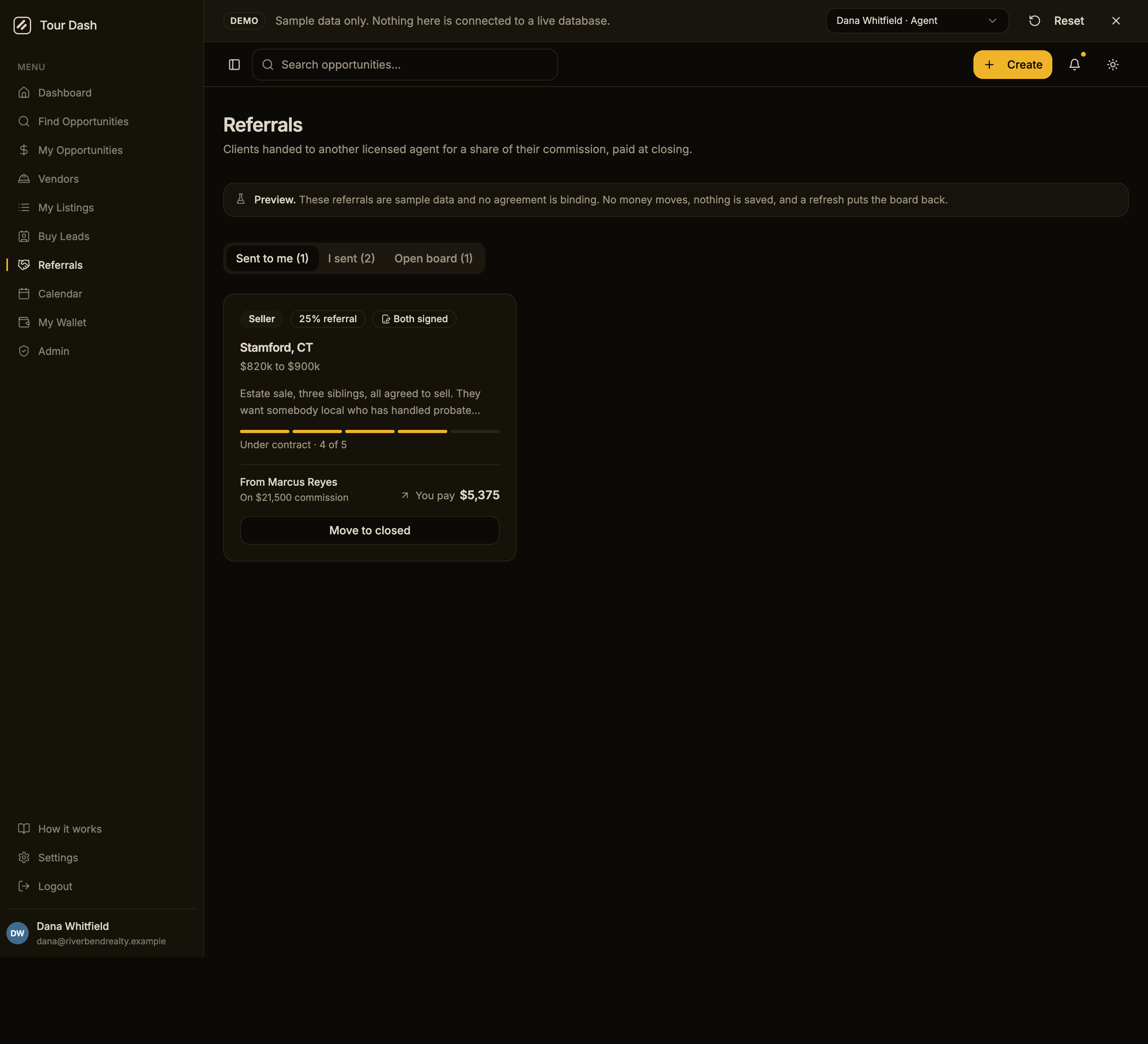1148x1044 pixels.
Task: Collapse the sidebar with the panel icon
Action: pyautogui.click(x=234, y=64)
